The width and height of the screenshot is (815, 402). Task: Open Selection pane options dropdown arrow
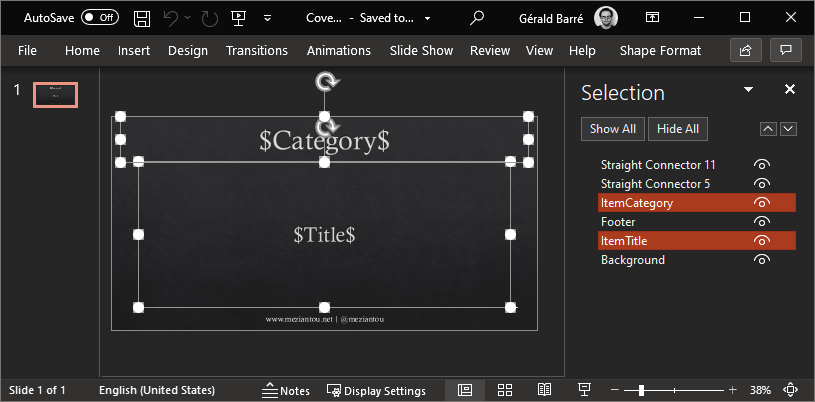(748, 90)
